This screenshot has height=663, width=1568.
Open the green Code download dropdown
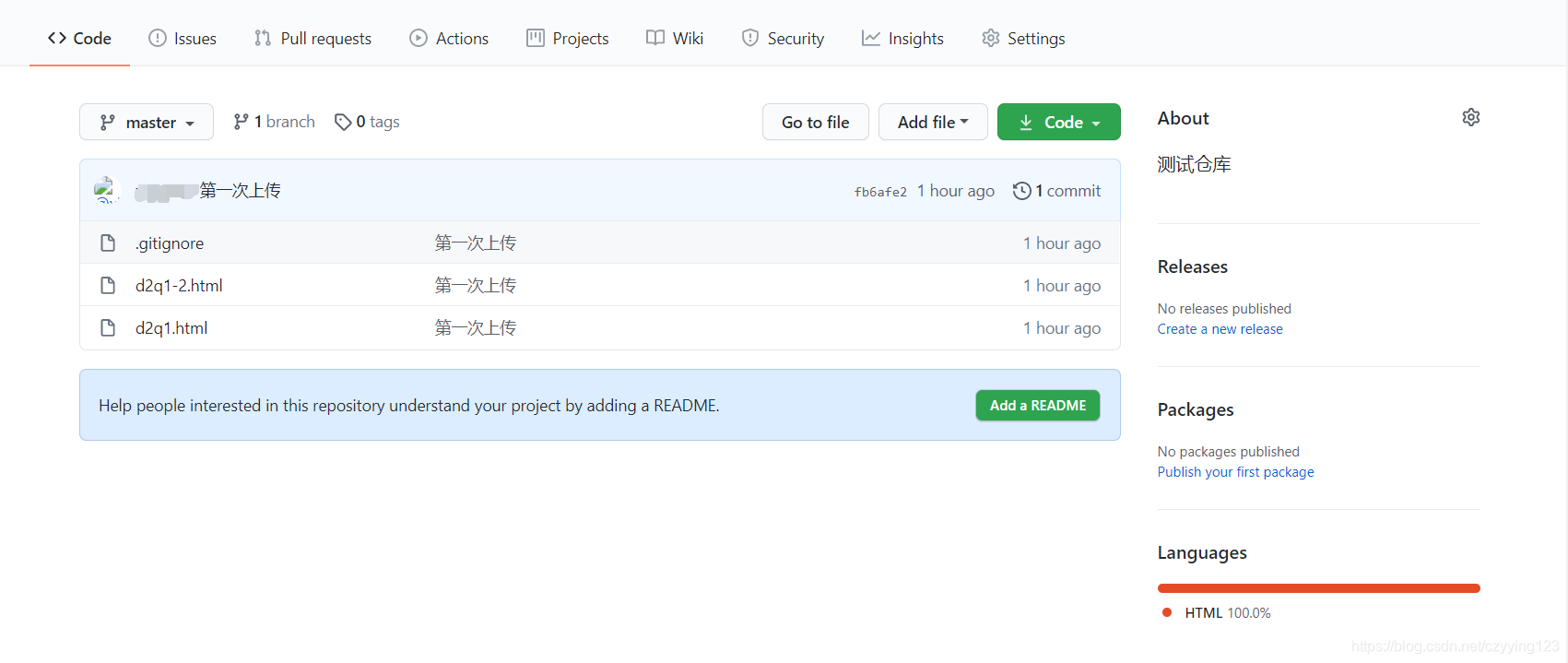pos(1059,122)
